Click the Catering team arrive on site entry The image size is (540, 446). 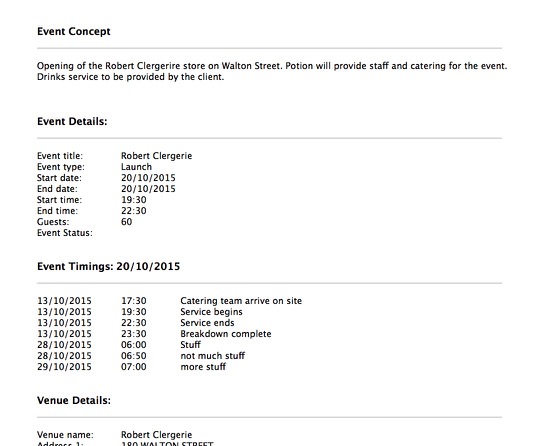(x=241, y=301)
